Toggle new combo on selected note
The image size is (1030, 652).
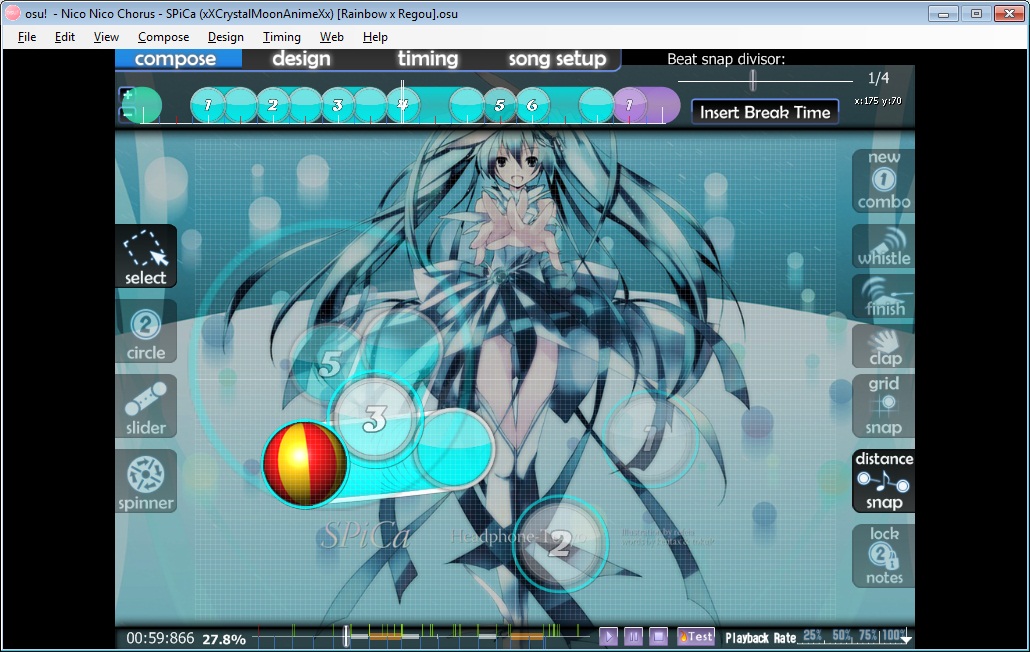[x=884, y=181]
